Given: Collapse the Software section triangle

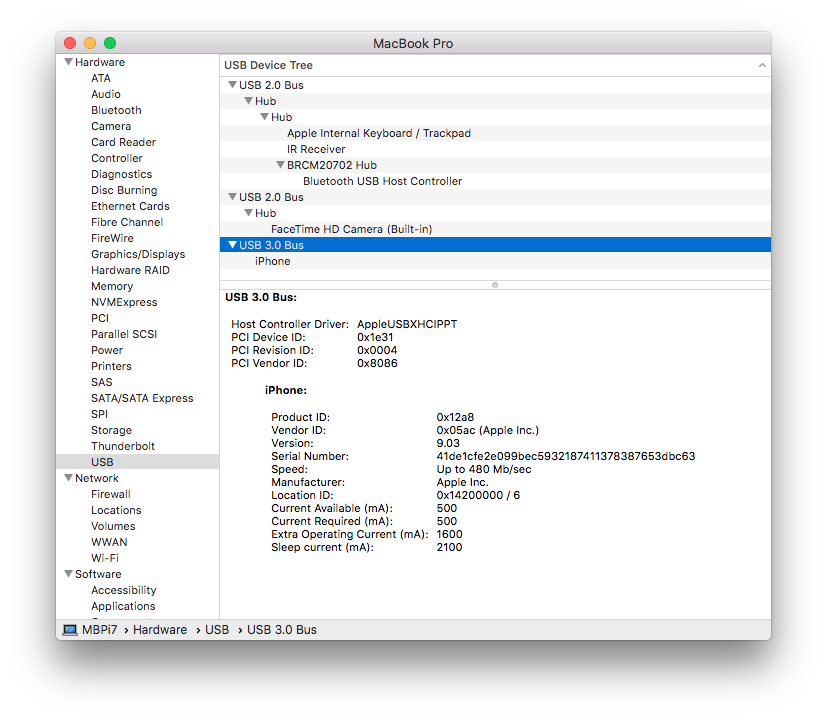Looking at the screenshot, I should click(68, 574).
